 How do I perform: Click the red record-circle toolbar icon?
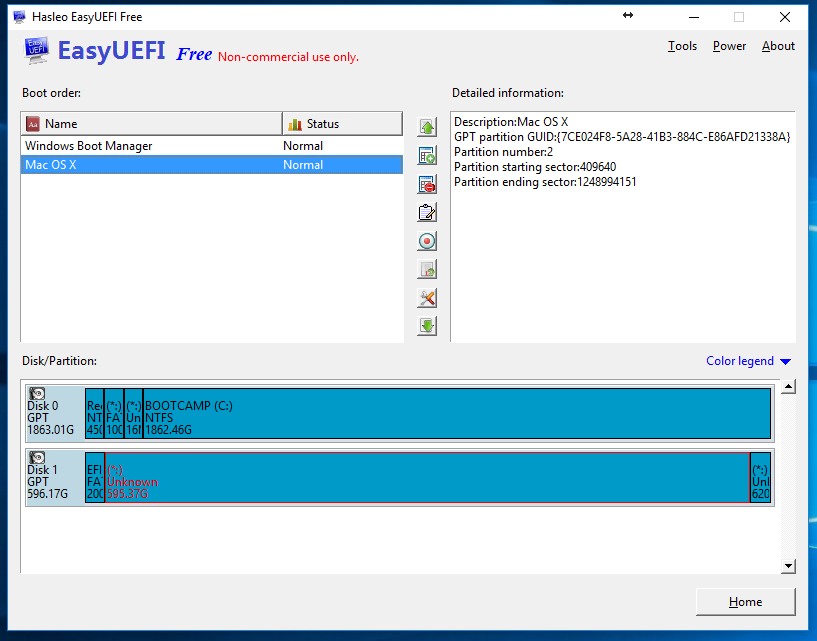pyautogui.click(x=427, y=241)
